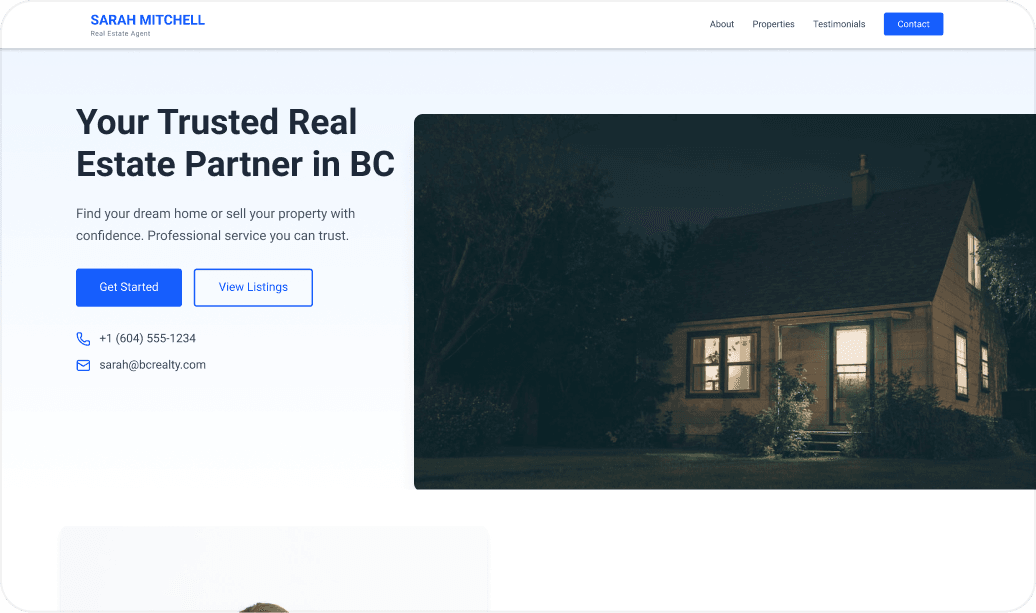Open the Contact page from the navigation
This screenshot has width=1036, height=613.
(912, 23)
